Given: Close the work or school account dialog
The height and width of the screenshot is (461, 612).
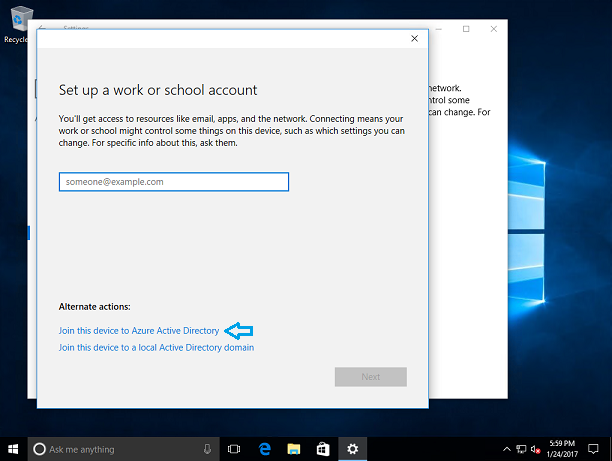Looking at the screenshot, I should coord(415,39).
